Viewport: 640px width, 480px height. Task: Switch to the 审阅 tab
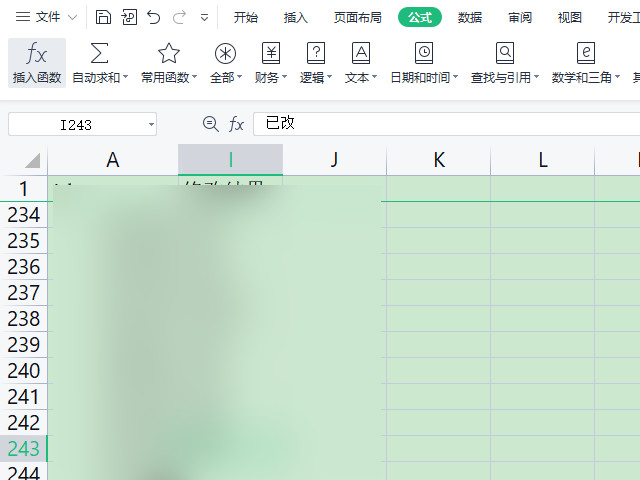(520, 18)
